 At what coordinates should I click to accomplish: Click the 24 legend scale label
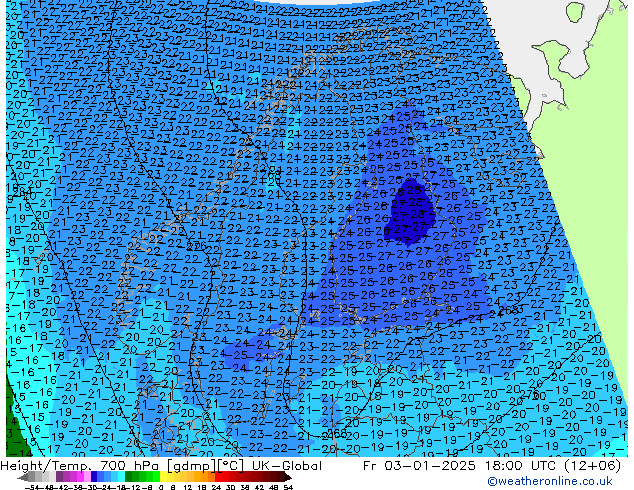(x=216, y=488)
